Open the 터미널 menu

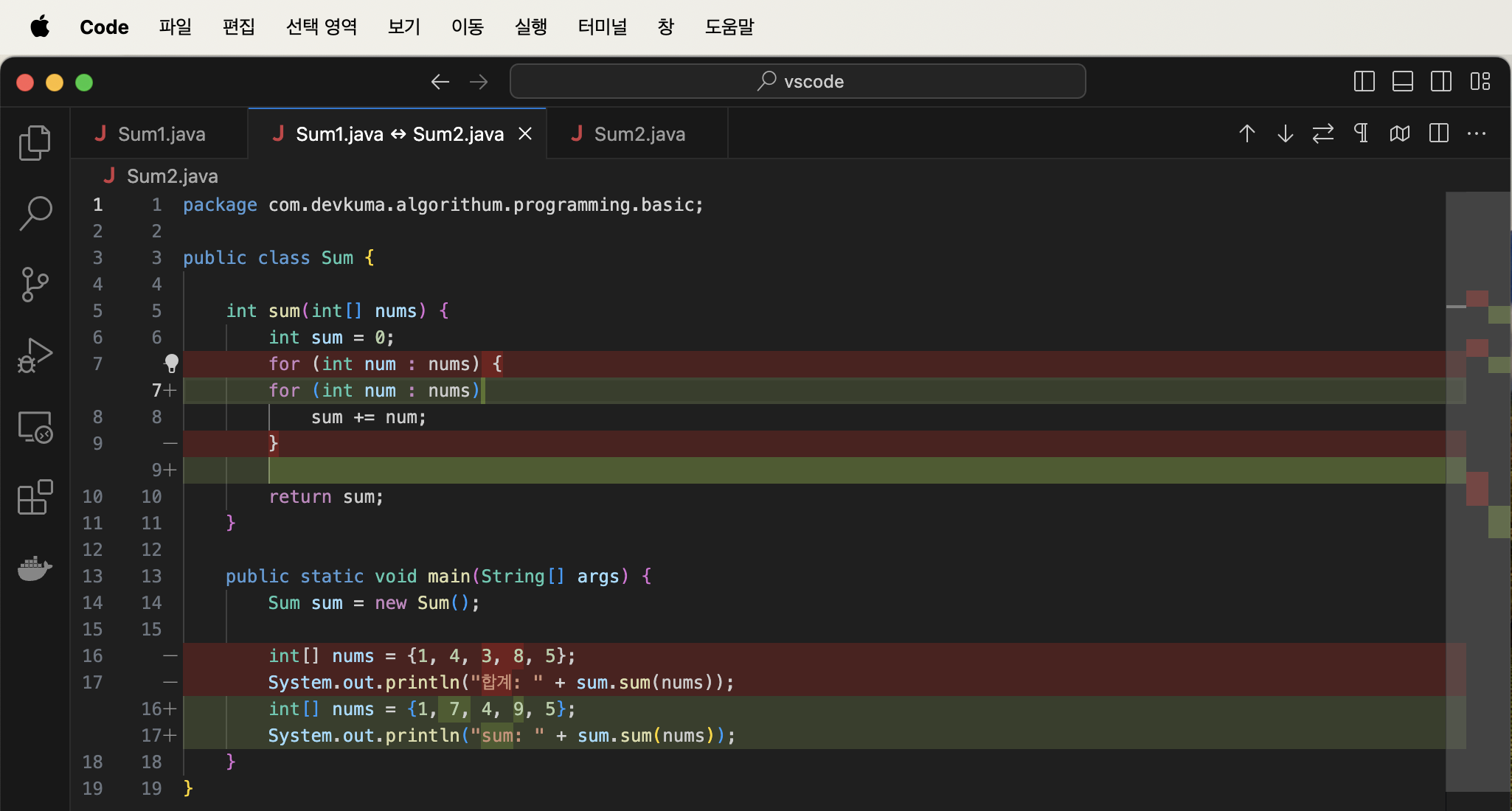(603, 27)
